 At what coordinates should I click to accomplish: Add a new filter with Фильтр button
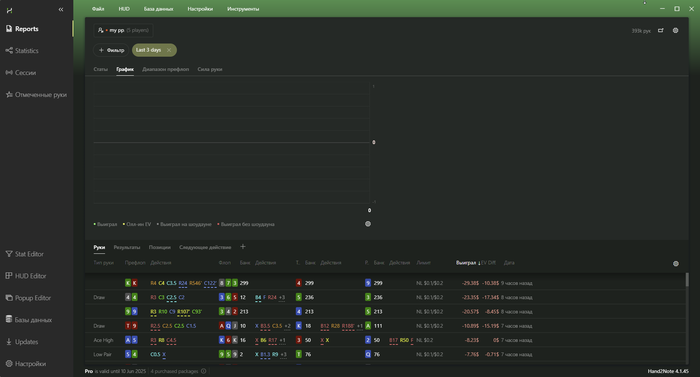click(x=111, y=50)
